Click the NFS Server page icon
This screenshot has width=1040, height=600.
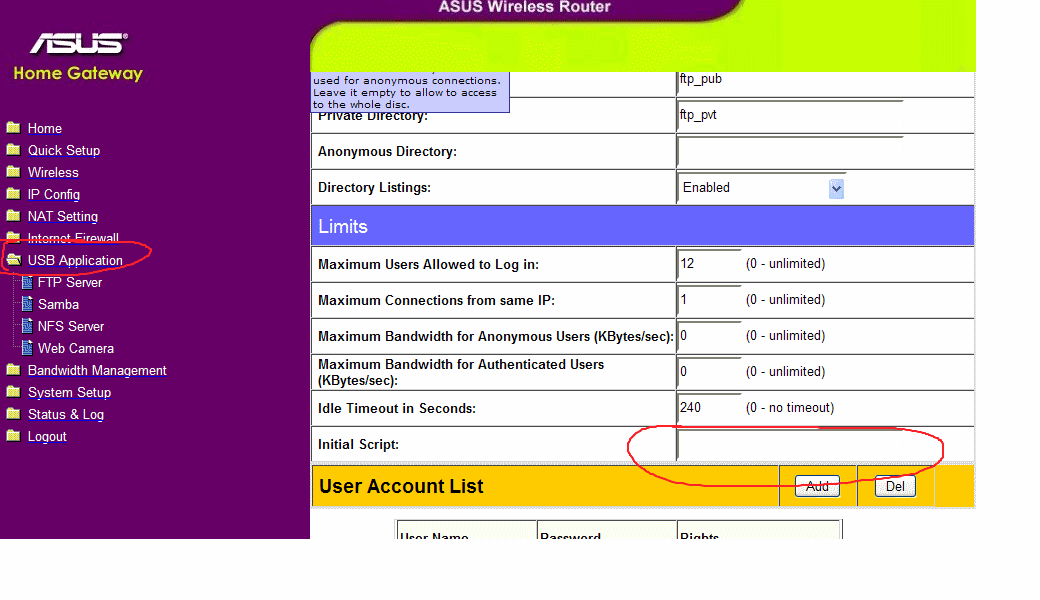point(27,326)
